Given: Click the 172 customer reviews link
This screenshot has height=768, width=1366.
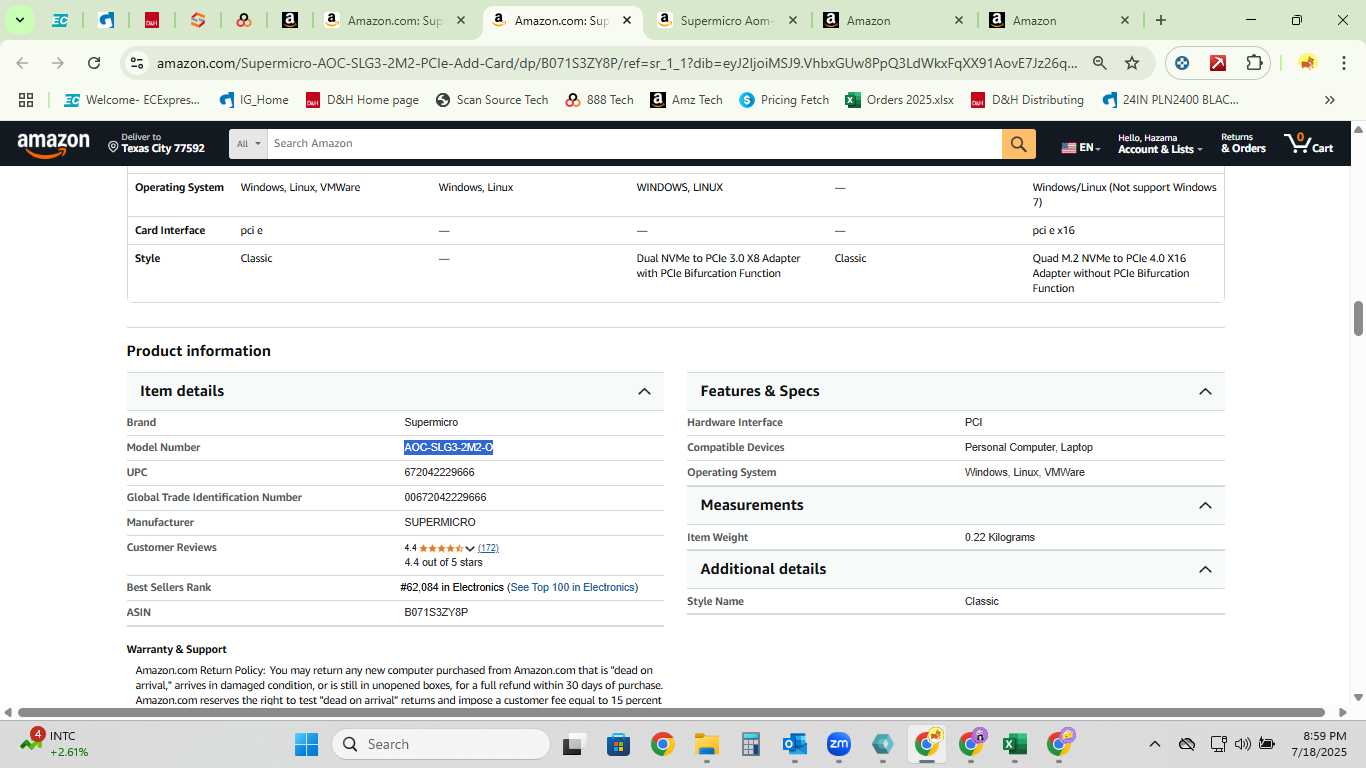Looking at the screenshot, I should click(x=488, y=548).
